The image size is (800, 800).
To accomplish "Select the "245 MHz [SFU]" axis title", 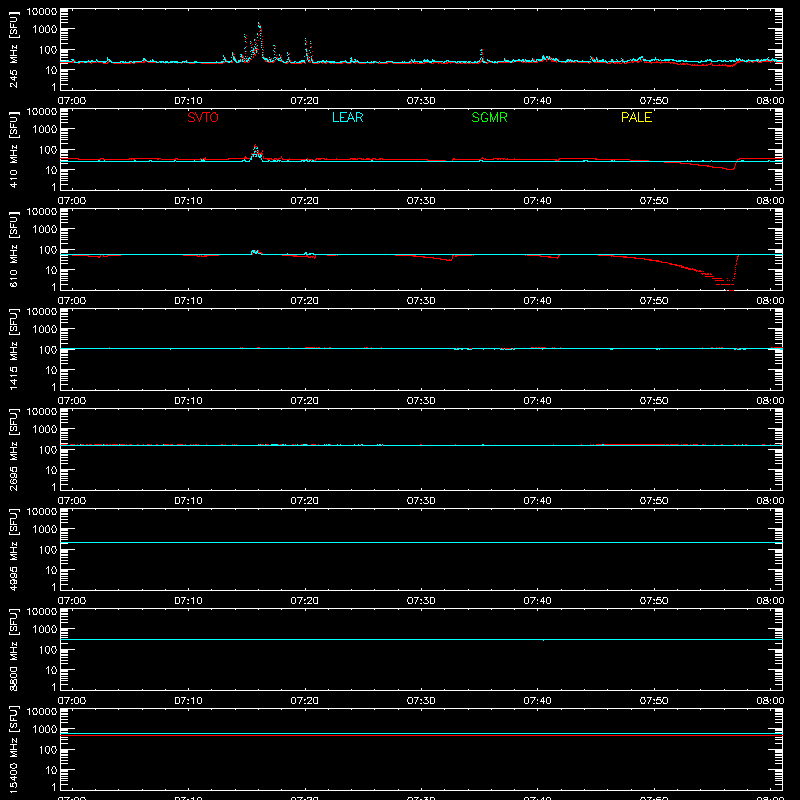I will pos(13,49).
